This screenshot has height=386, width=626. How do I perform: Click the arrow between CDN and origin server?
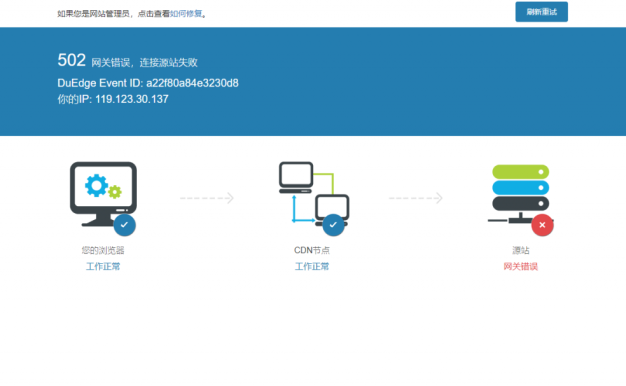coord(416,198)
